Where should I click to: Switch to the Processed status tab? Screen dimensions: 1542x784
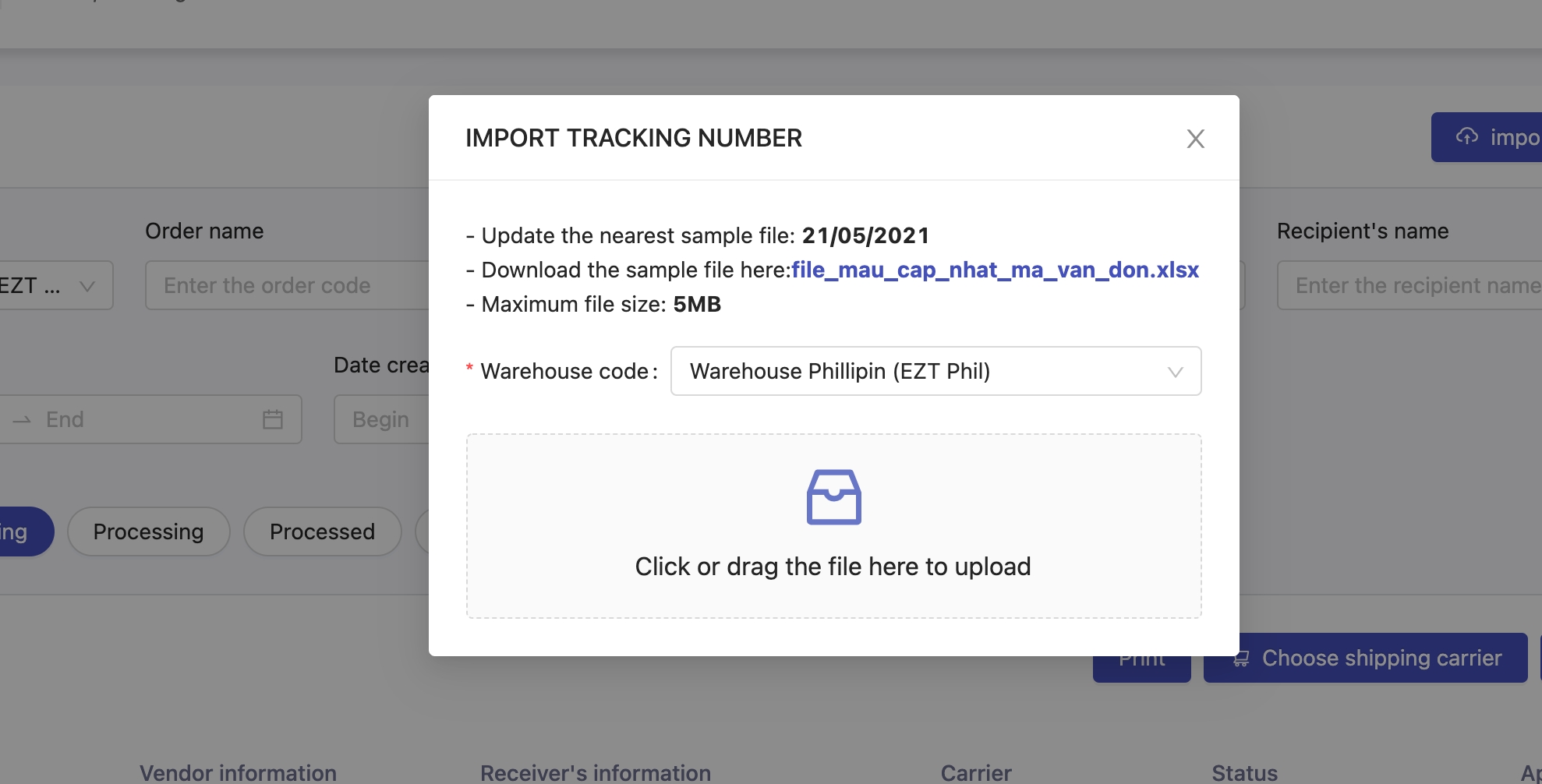(322, 531)
